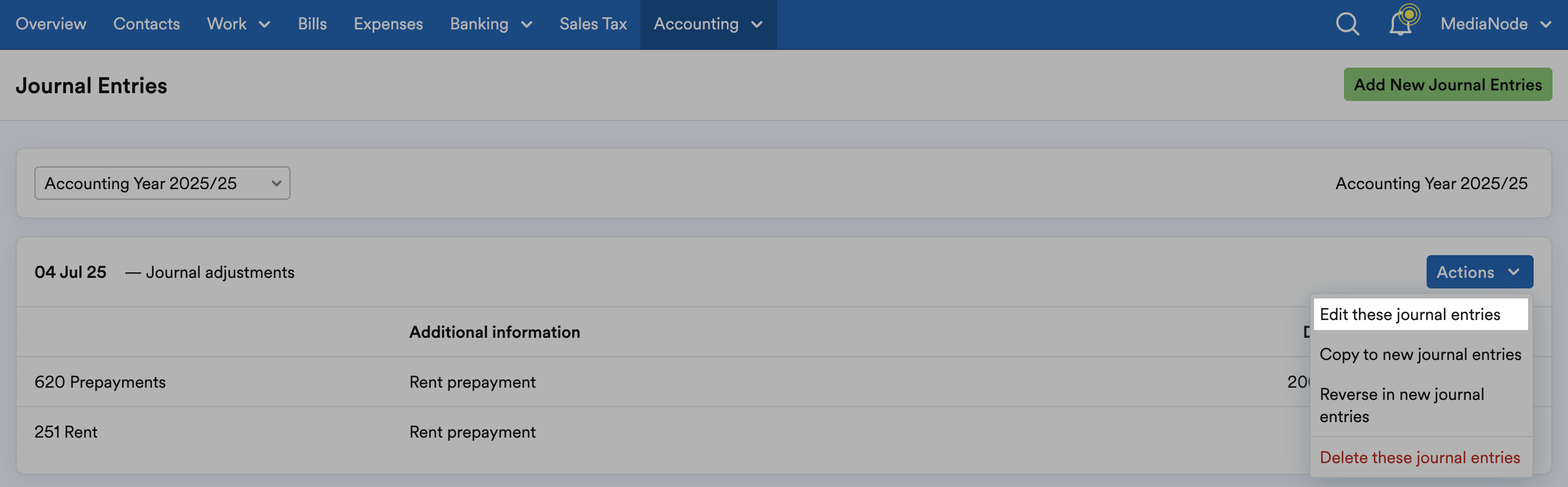
Task: Click Delete these journal entries
Action: [x=1420, y=457]
